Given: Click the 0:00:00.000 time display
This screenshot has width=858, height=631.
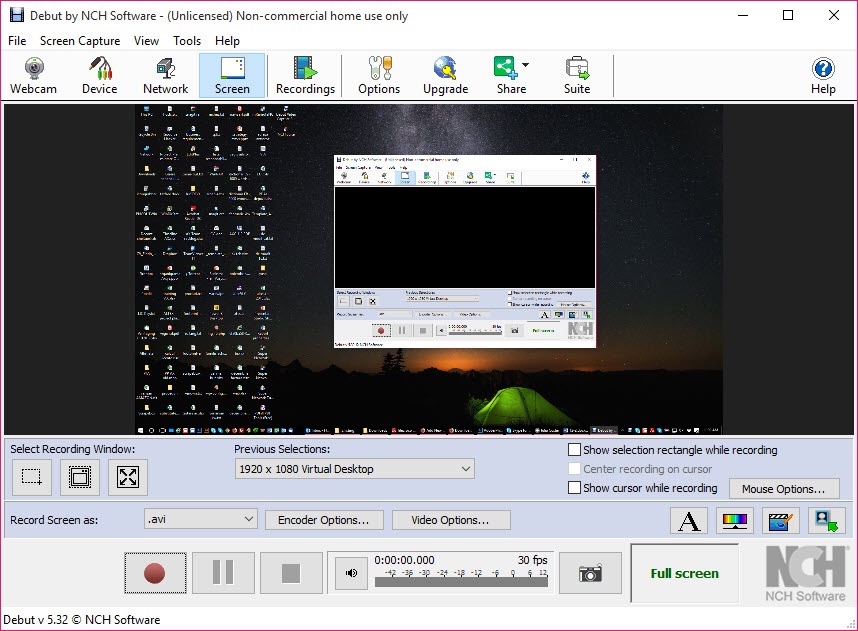Looking at the screenshot, I should point(404,560).
